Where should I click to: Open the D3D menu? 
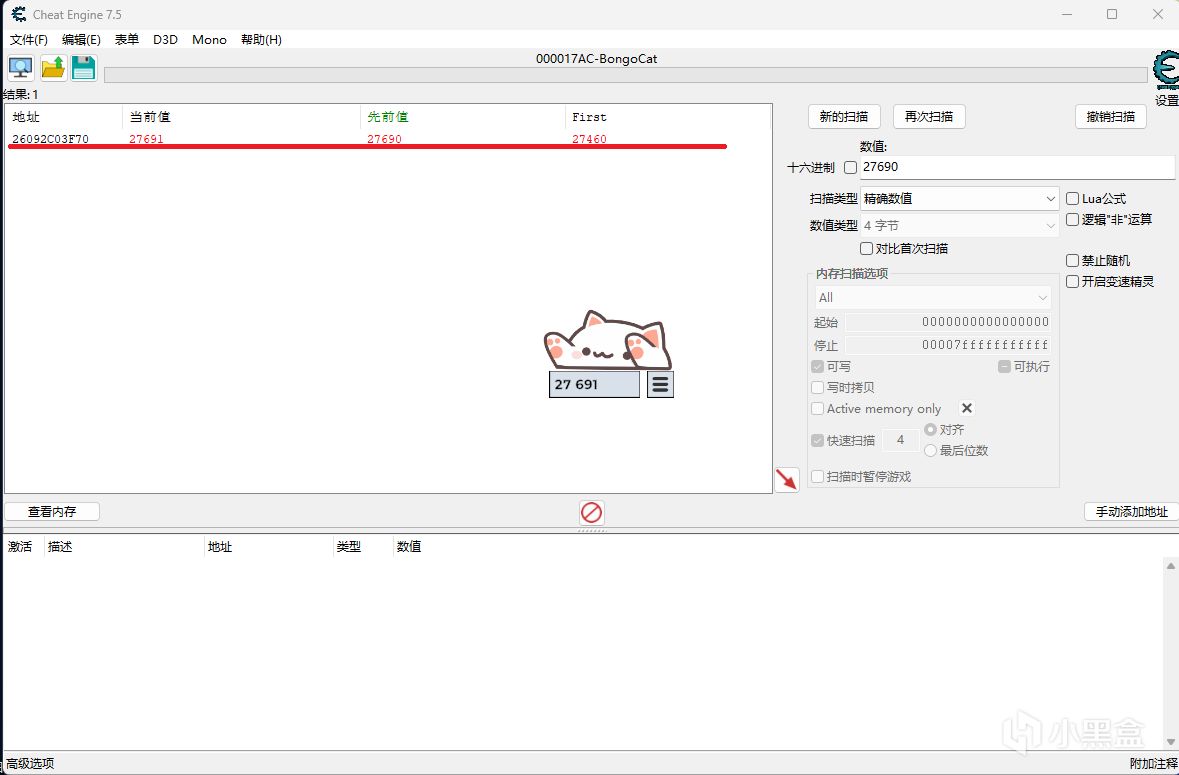tap(165, 40)
